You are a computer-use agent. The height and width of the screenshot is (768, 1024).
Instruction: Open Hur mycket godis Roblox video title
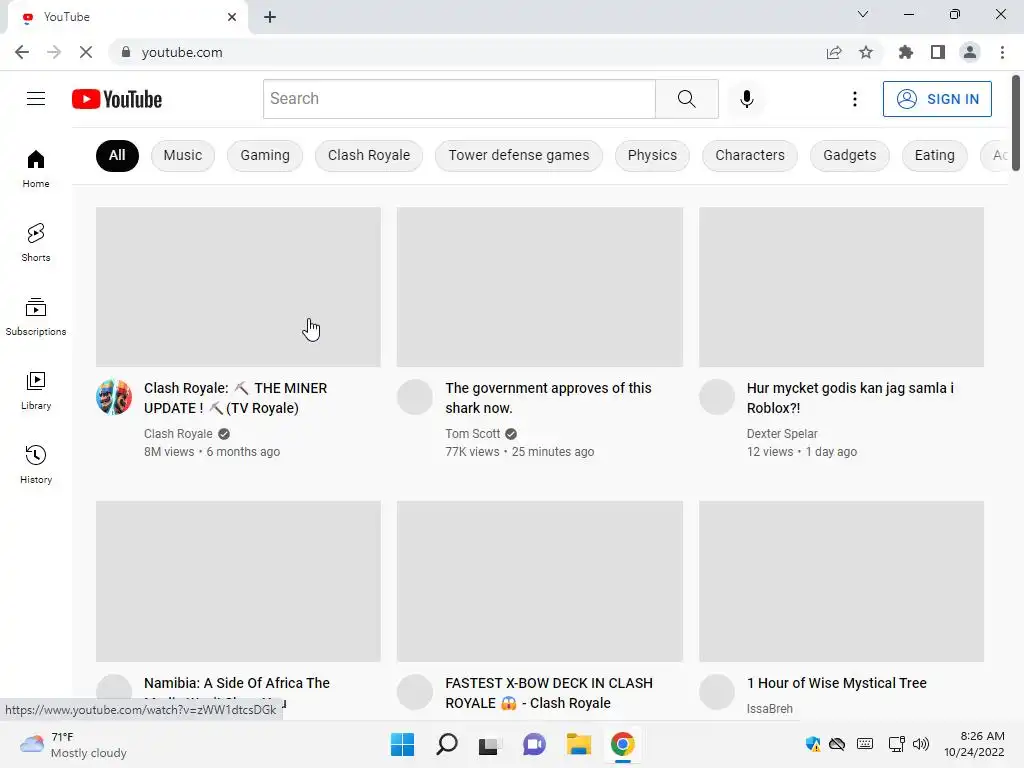850,398
